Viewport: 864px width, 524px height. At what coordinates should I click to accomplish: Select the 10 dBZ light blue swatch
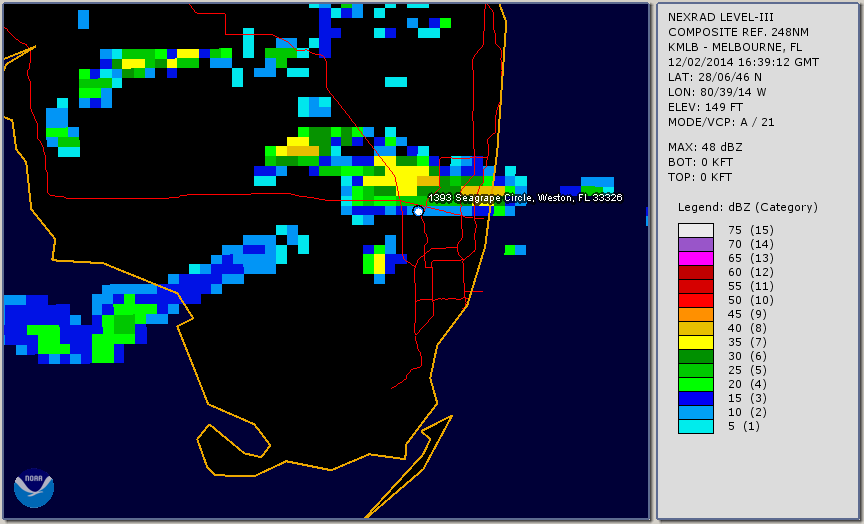click(x=695, y=412)
